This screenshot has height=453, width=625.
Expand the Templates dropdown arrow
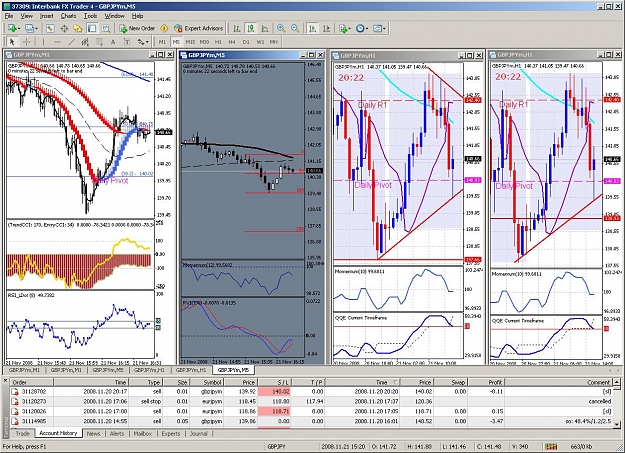(384, 28)
